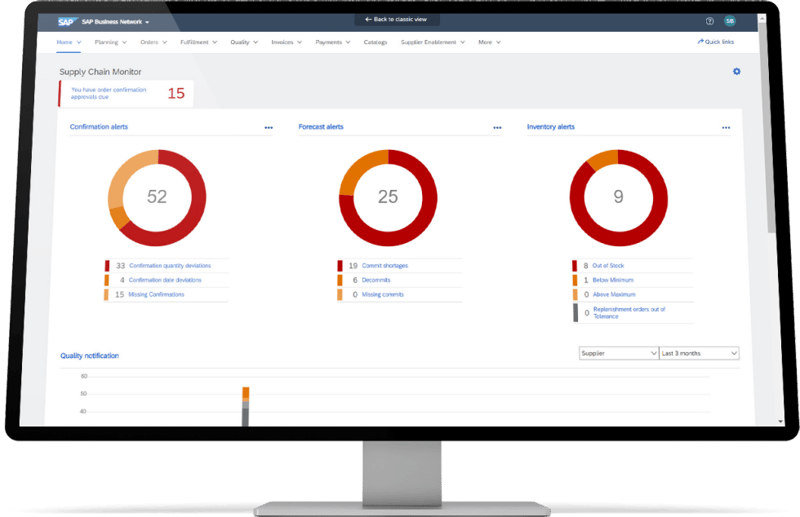Viewport: 800px width, 517px height.
Task: Open Above Maximum link
Action: (x=614, y=294)
